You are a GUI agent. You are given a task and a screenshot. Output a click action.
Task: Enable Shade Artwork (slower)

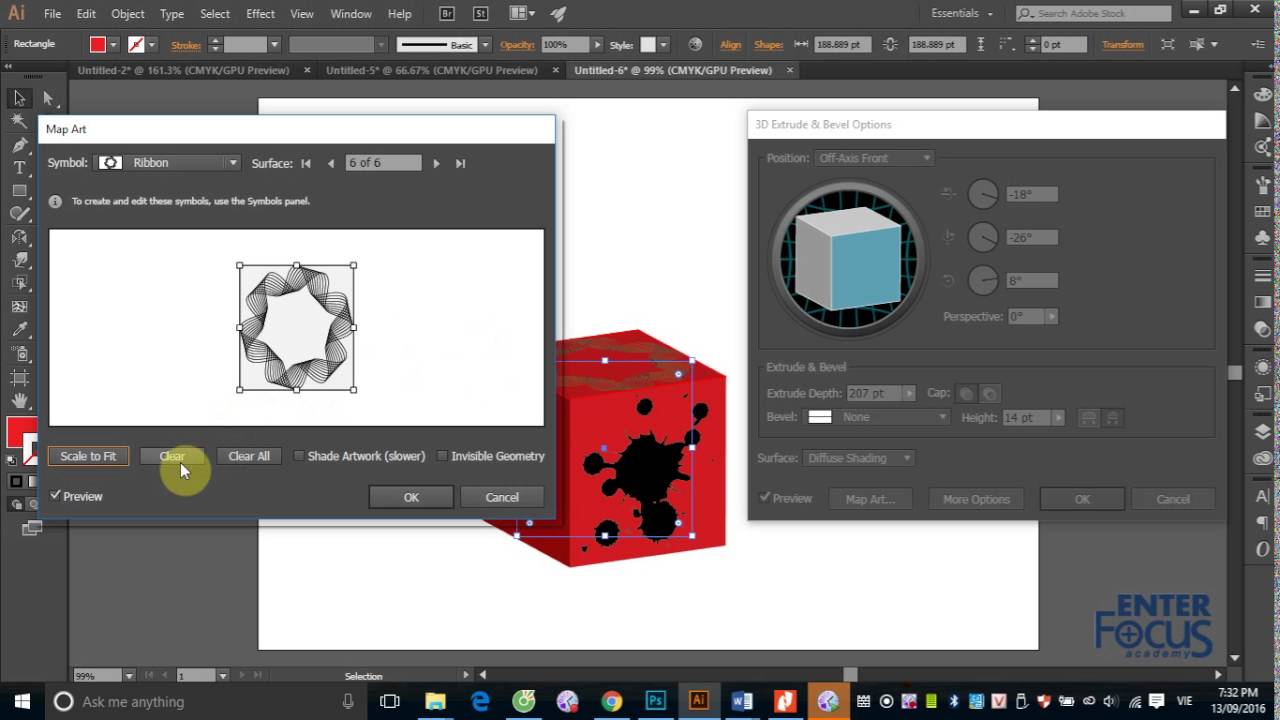[299, 456]
